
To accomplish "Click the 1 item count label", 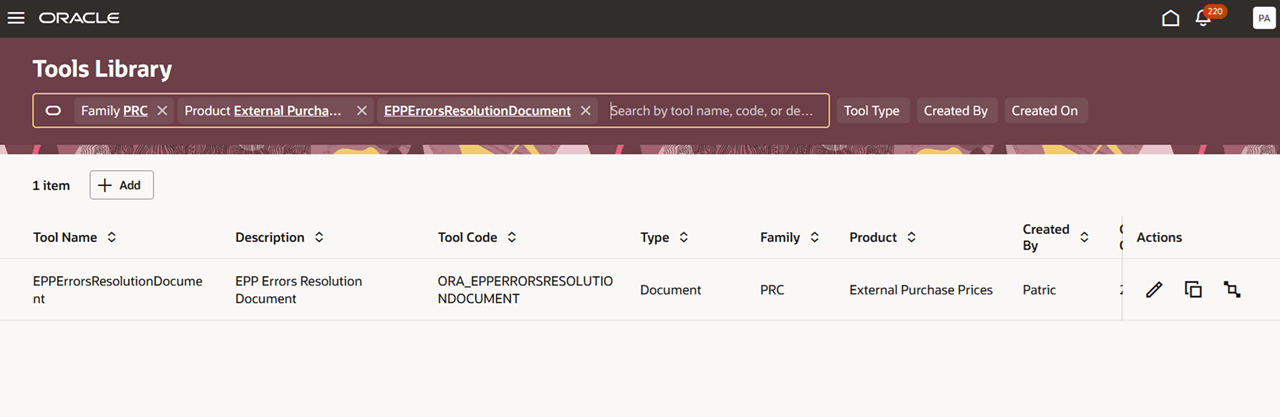I will pos(51,186).
